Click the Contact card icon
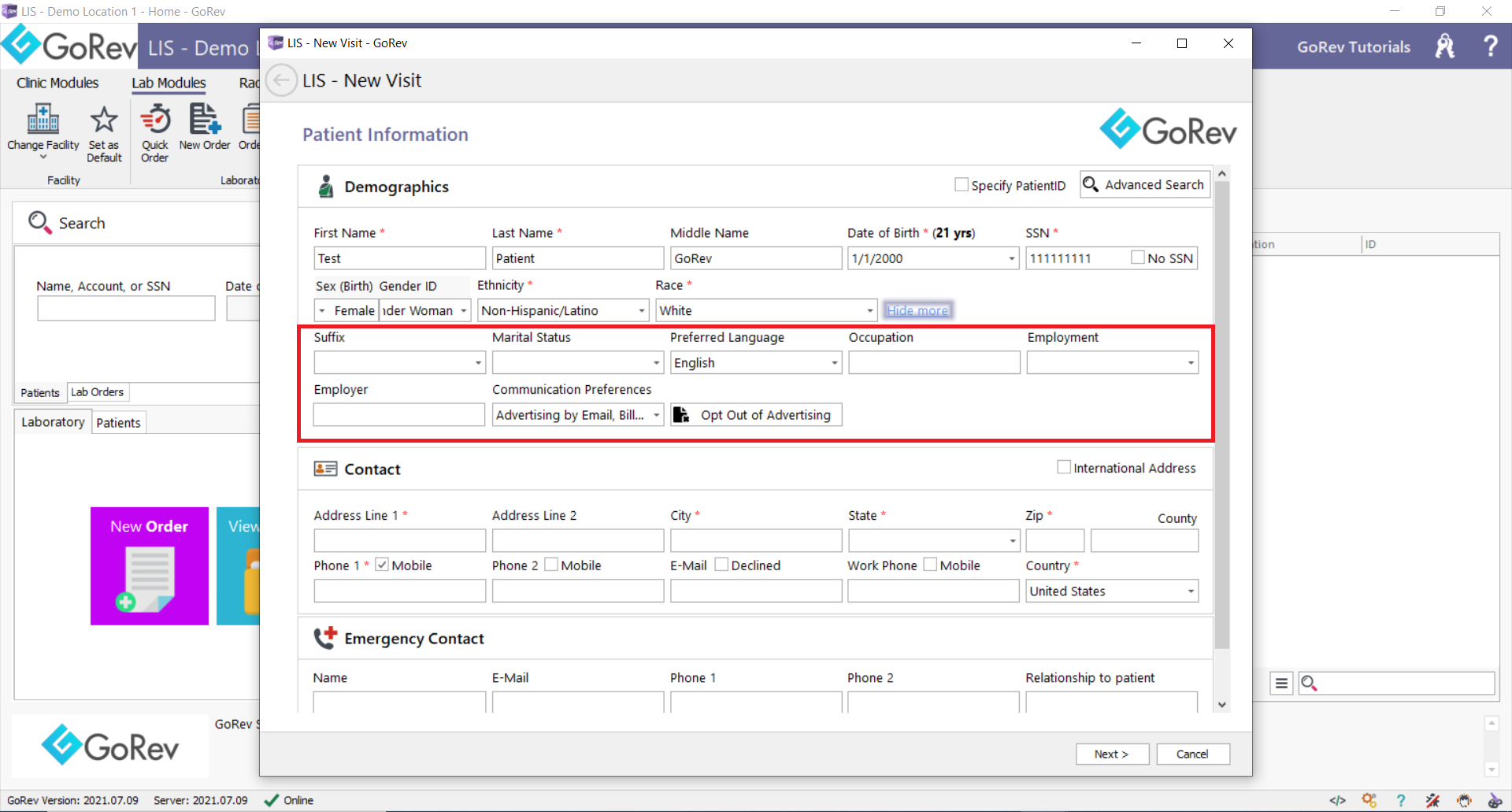The image size is (1512, 812). 325,469
